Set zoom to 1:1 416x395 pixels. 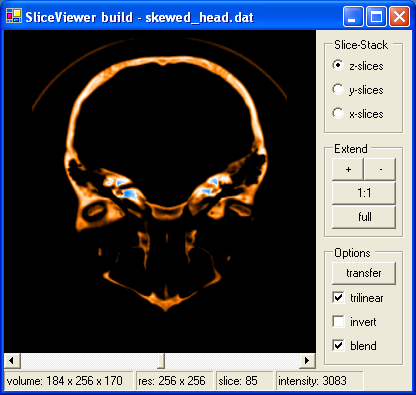pyautogui.click(x=364, y=193)
